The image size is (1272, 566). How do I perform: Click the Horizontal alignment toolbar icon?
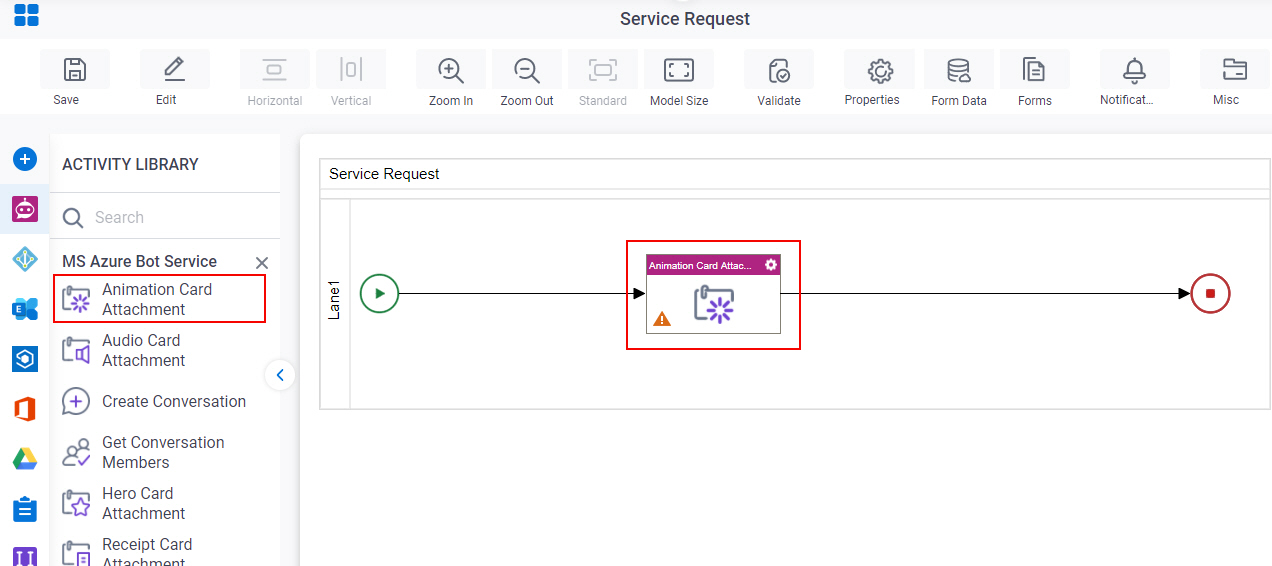point(274,69)
